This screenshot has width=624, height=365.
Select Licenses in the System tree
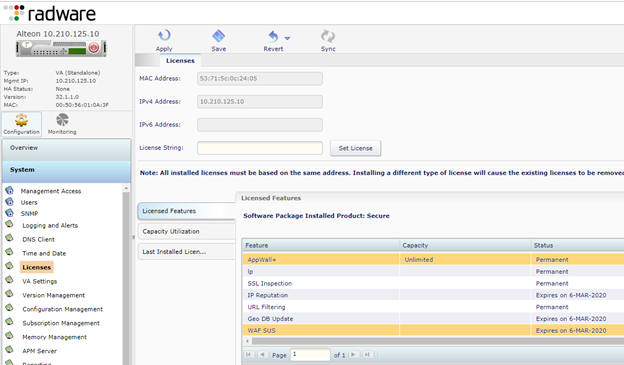click(x=37, y=267)
